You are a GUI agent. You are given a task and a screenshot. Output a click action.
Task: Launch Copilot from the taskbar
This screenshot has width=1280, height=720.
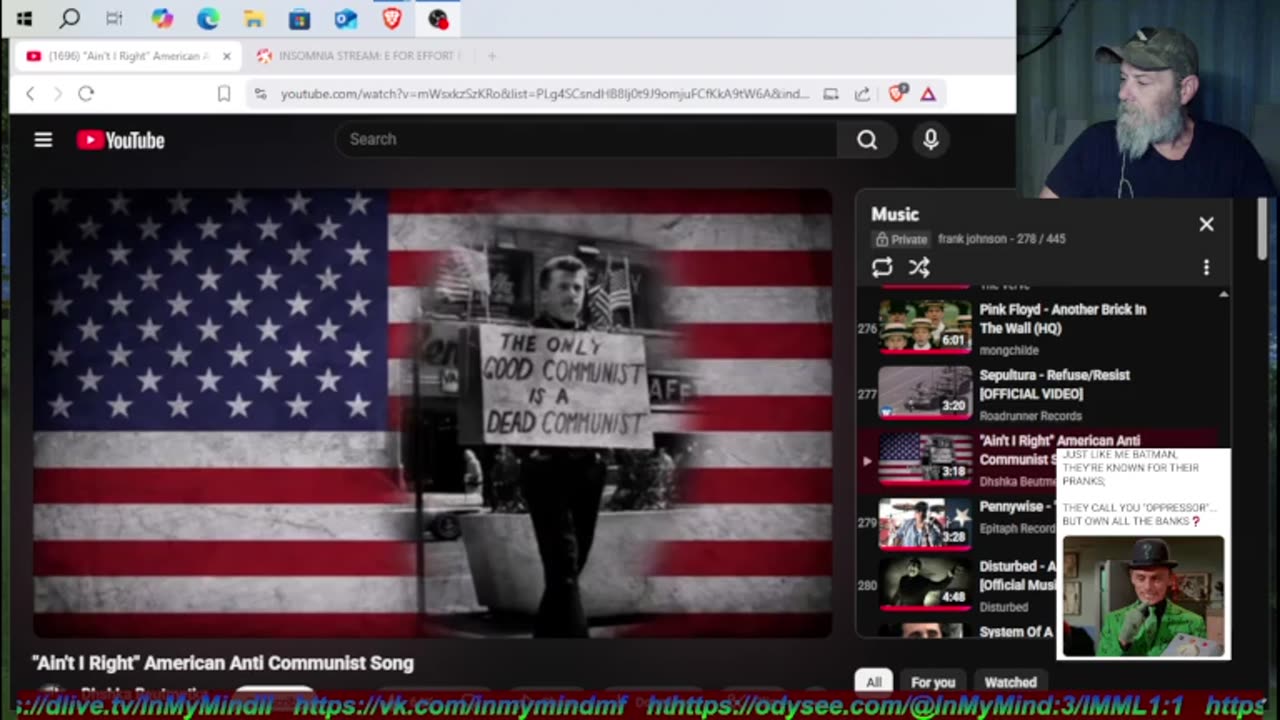point(162,19)
